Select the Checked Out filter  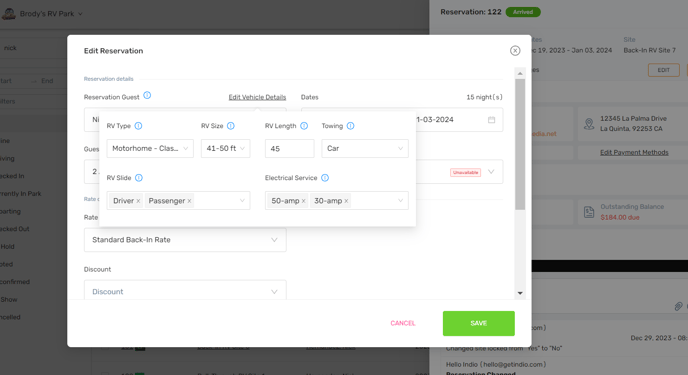[14, 229]
